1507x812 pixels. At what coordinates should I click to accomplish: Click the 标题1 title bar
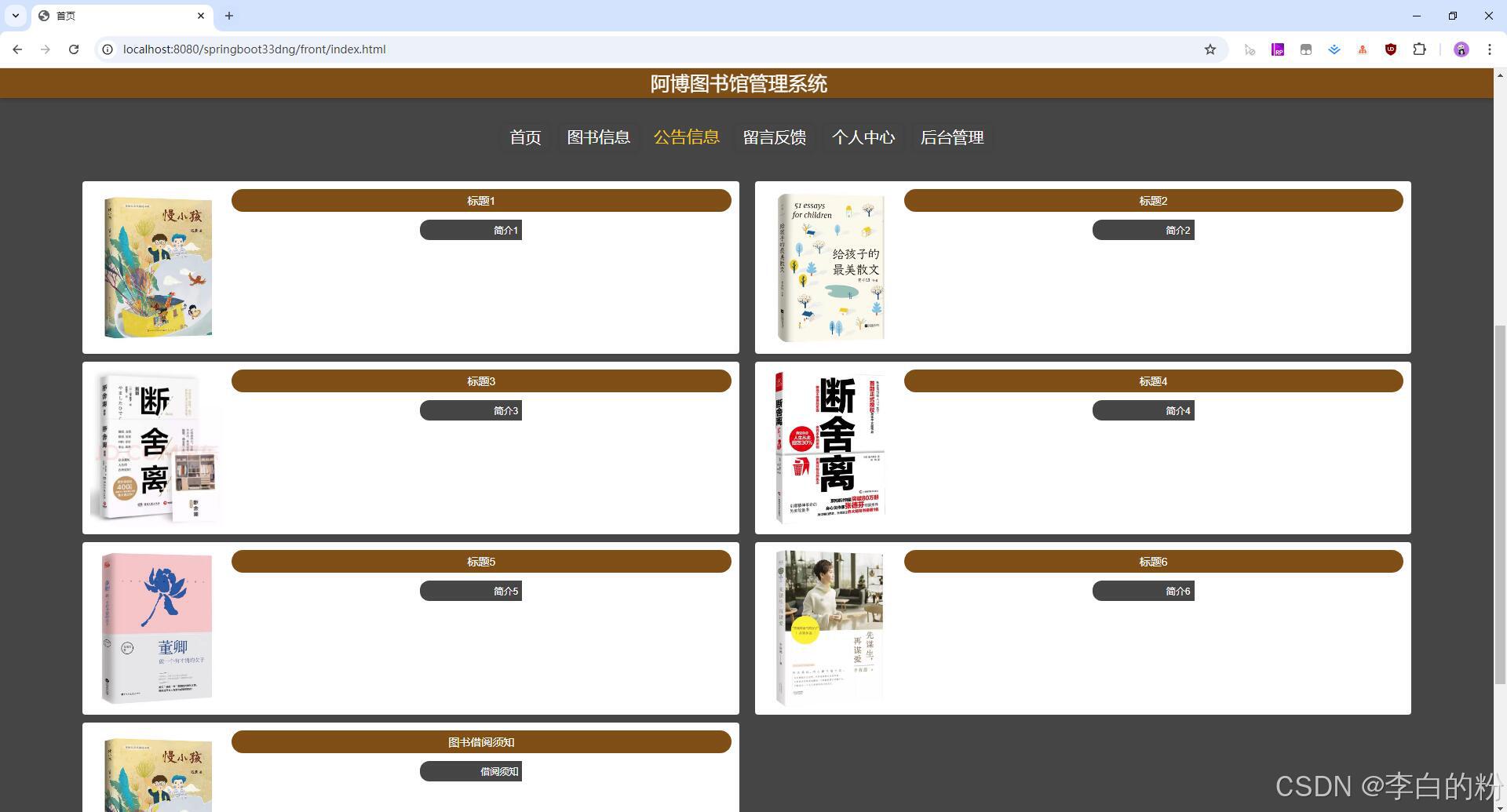tap(481, 201)
